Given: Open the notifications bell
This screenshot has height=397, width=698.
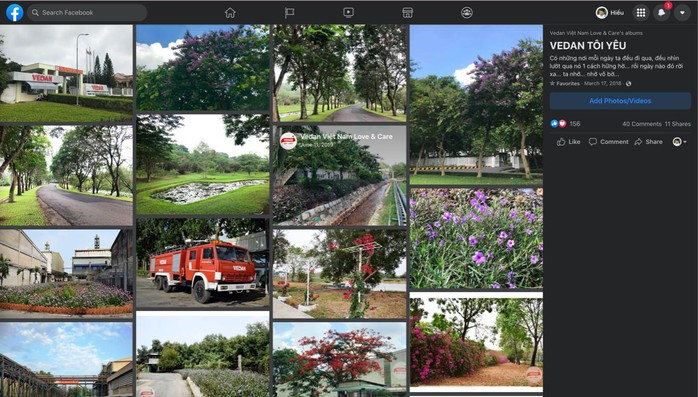Looking at the screenshot, I should [x=661, y=12].
